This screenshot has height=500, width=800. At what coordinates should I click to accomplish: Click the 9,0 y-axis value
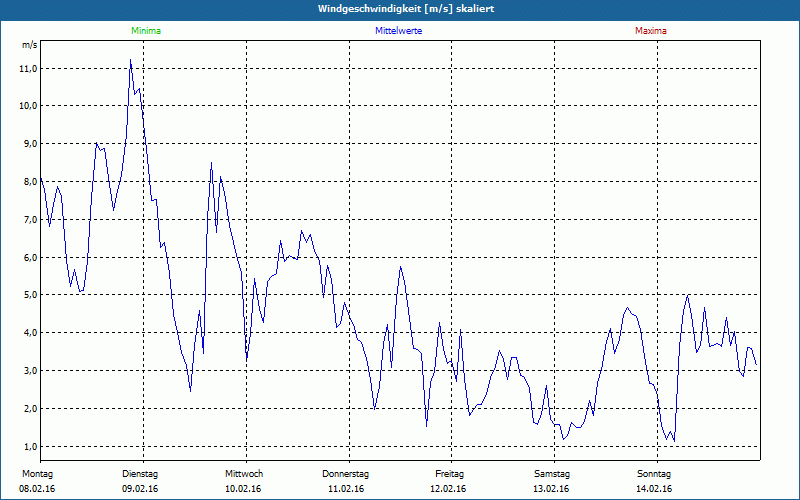pyautogui.click(x=30, y=144)
